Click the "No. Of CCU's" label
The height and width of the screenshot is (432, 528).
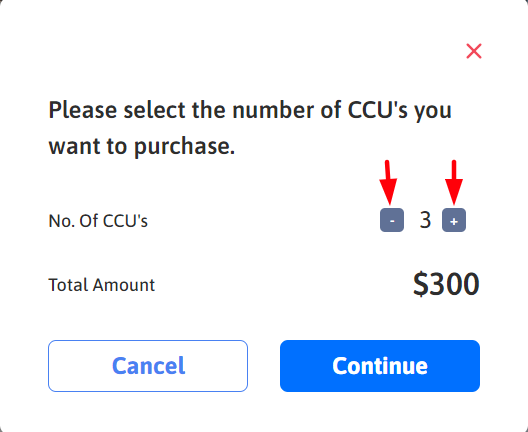coord(98,221)
